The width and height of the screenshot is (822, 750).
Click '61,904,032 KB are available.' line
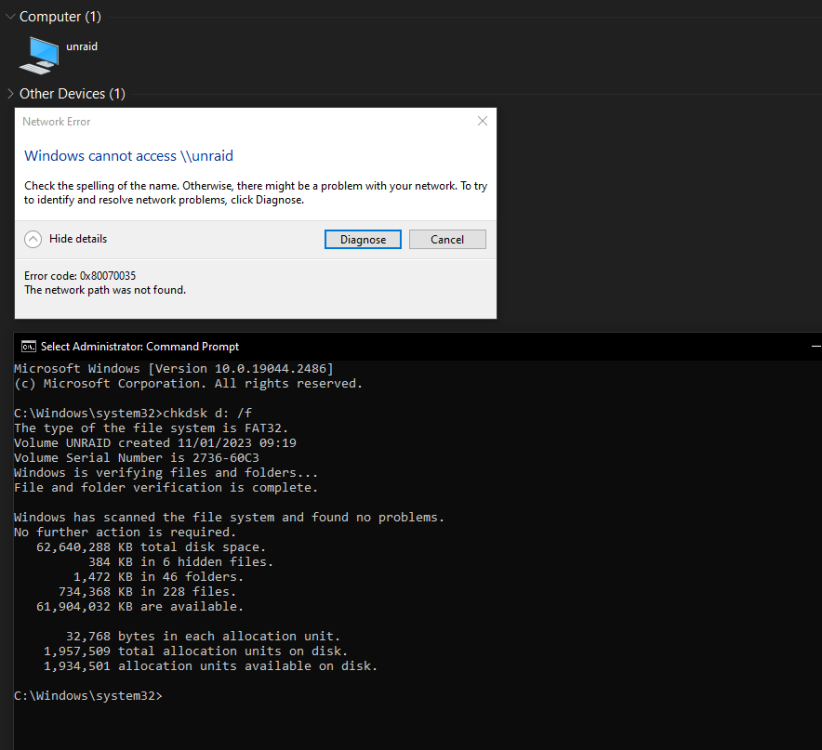[140, 606]
